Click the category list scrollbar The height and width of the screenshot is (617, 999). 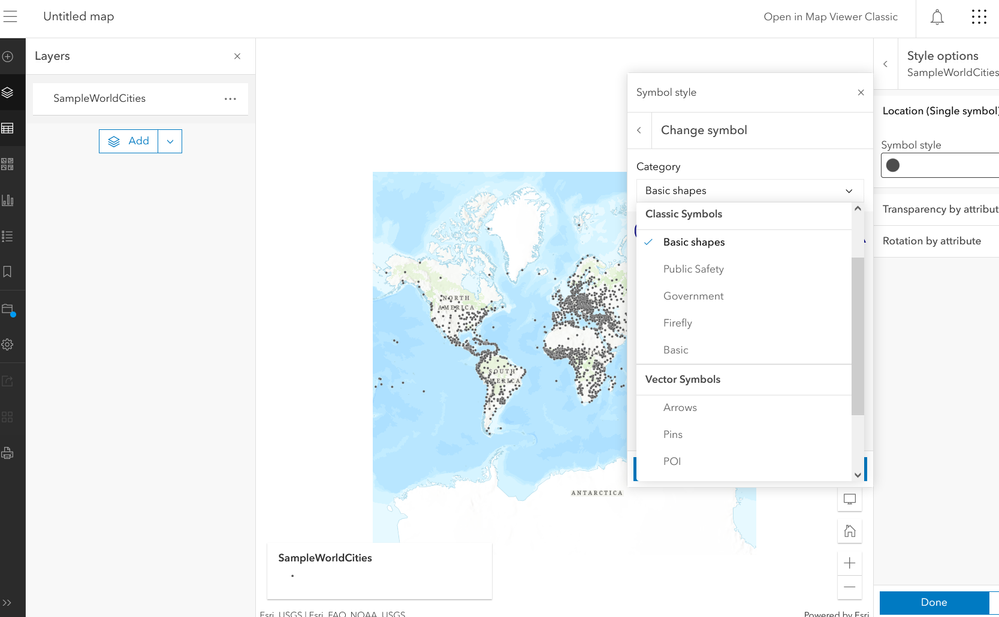[857, 335]
